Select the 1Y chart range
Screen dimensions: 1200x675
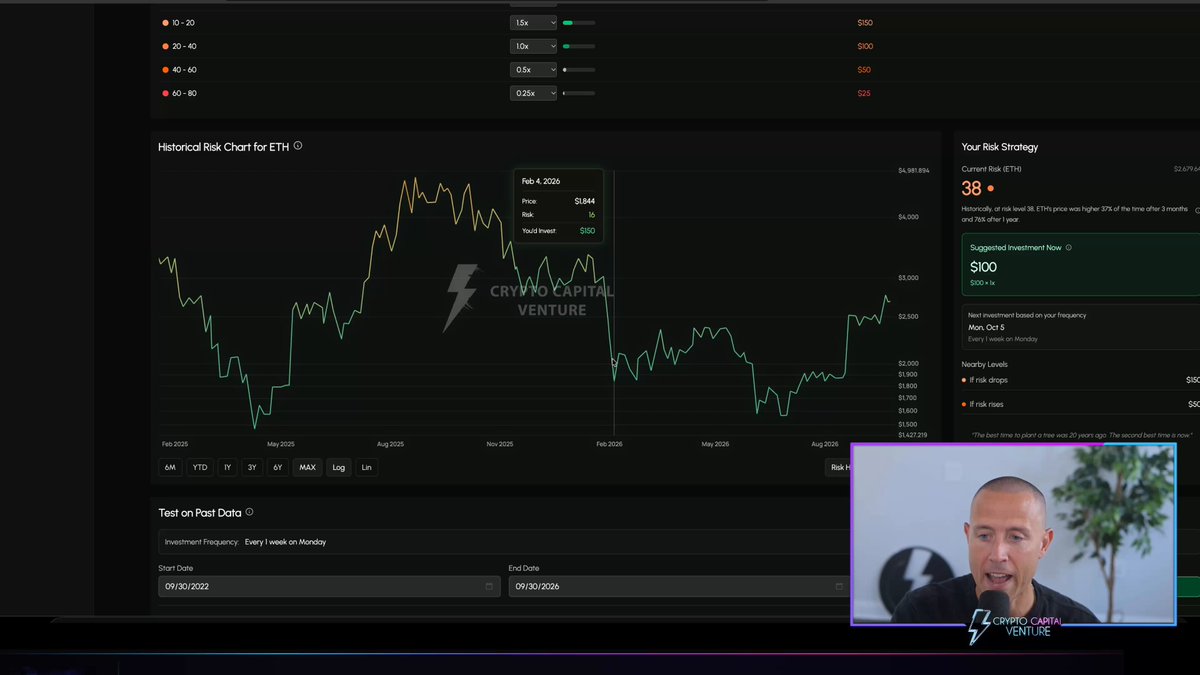(x=228, y=467)
